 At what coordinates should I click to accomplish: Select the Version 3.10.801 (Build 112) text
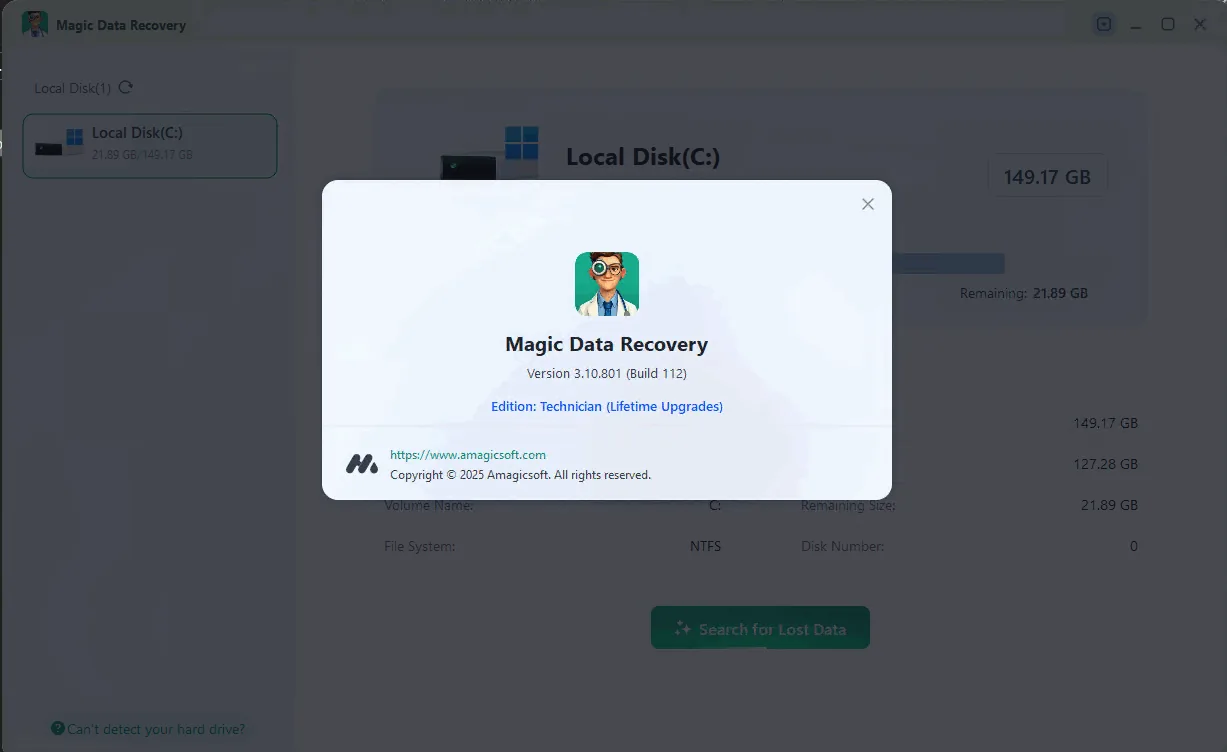tap(607, 373)
